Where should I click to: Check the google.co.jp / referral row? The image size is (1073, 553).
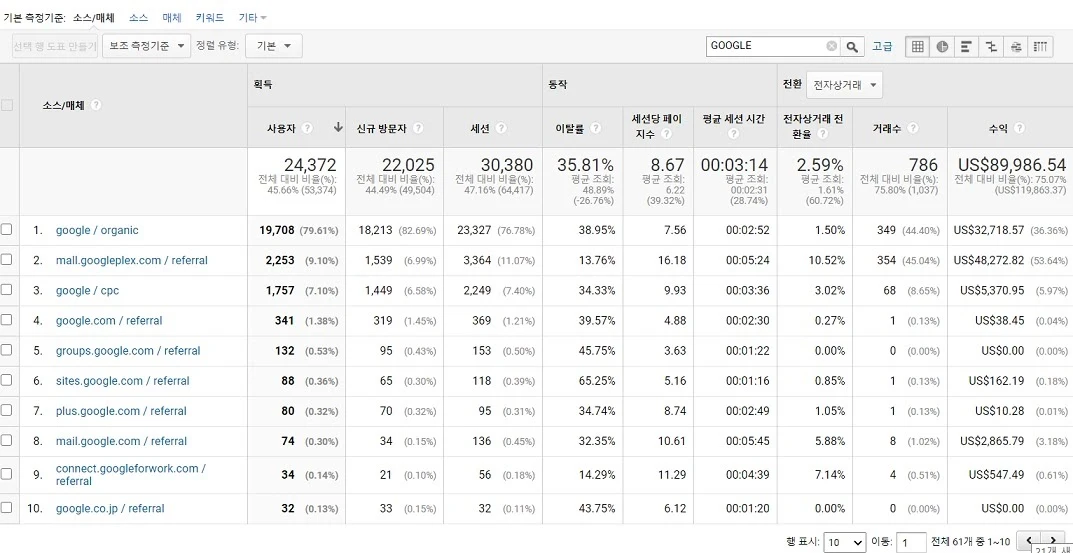(7, 508)
